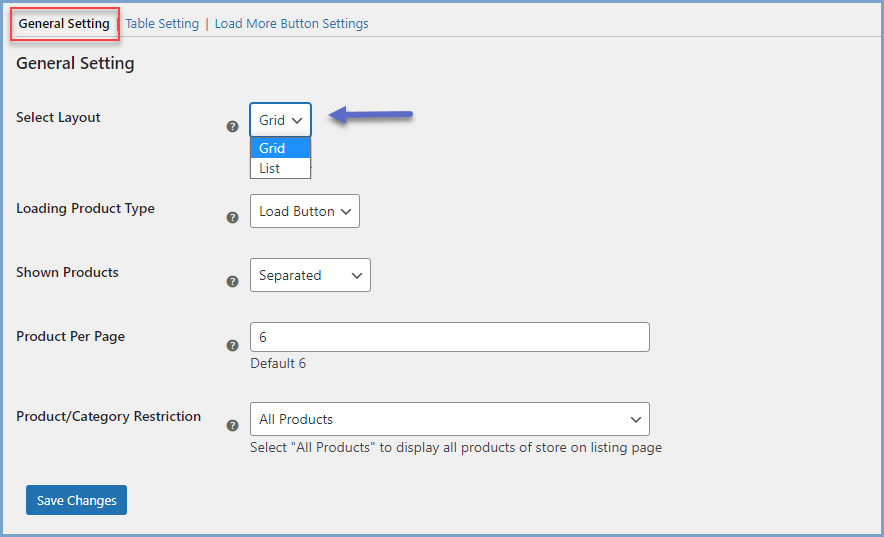Click the Loading Product Type label
The width and height of the screenshot is (884, 537).
click(85, 209)
